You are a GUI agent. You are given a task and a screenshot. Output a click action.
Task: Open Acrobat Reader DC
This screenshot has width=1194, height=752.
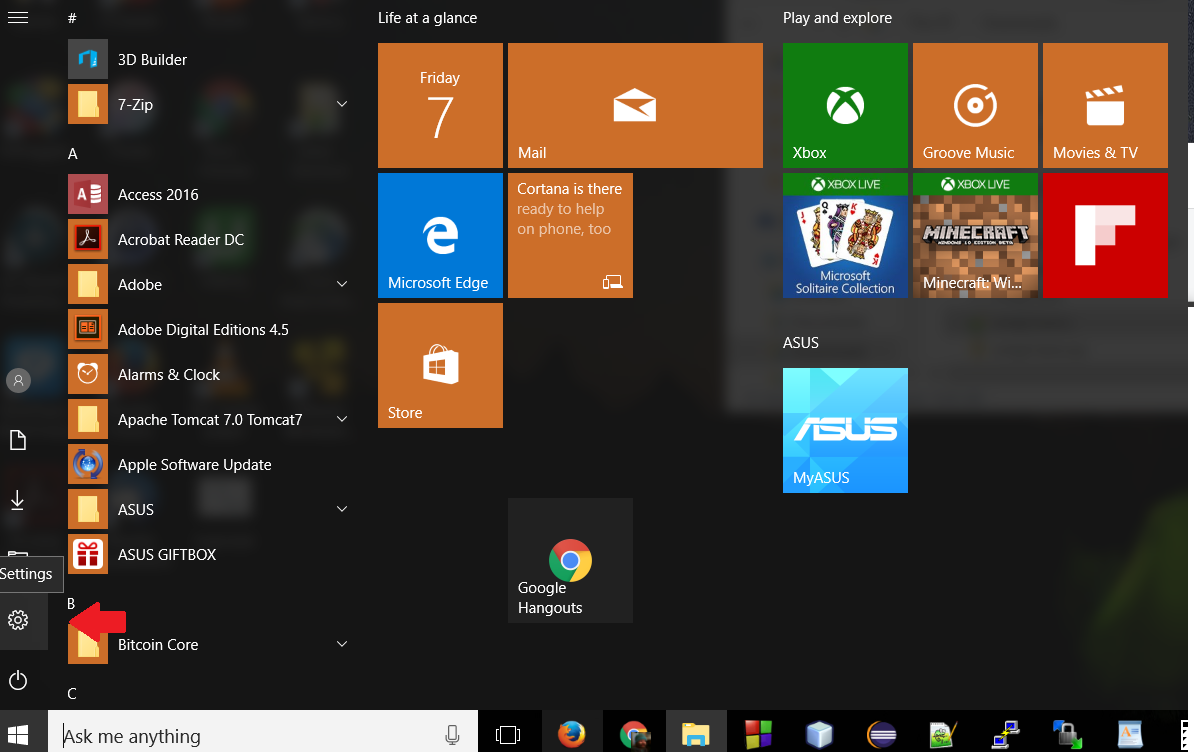pos(180,239)
